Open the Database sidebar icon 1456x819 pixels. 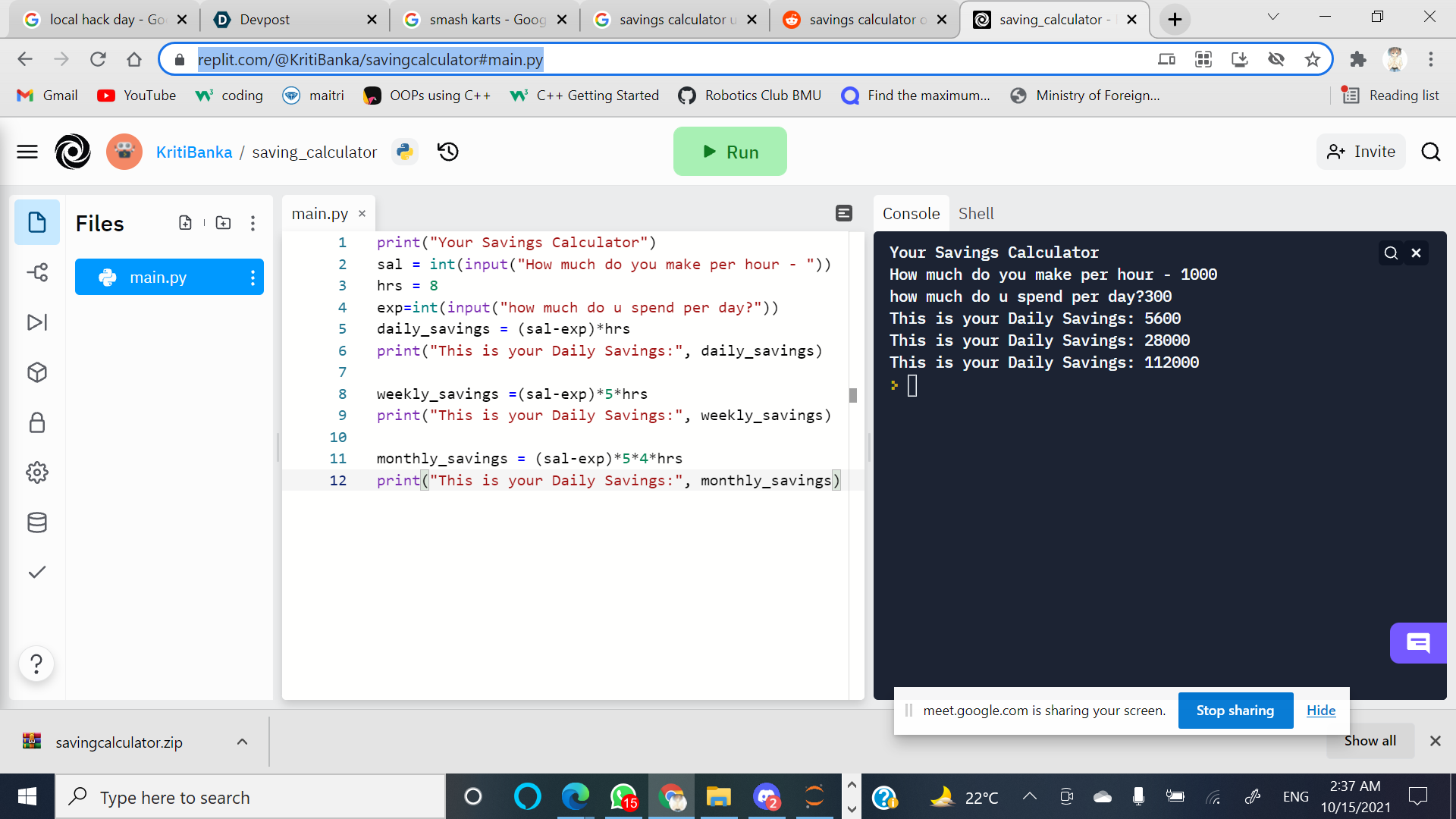(37, 522)
